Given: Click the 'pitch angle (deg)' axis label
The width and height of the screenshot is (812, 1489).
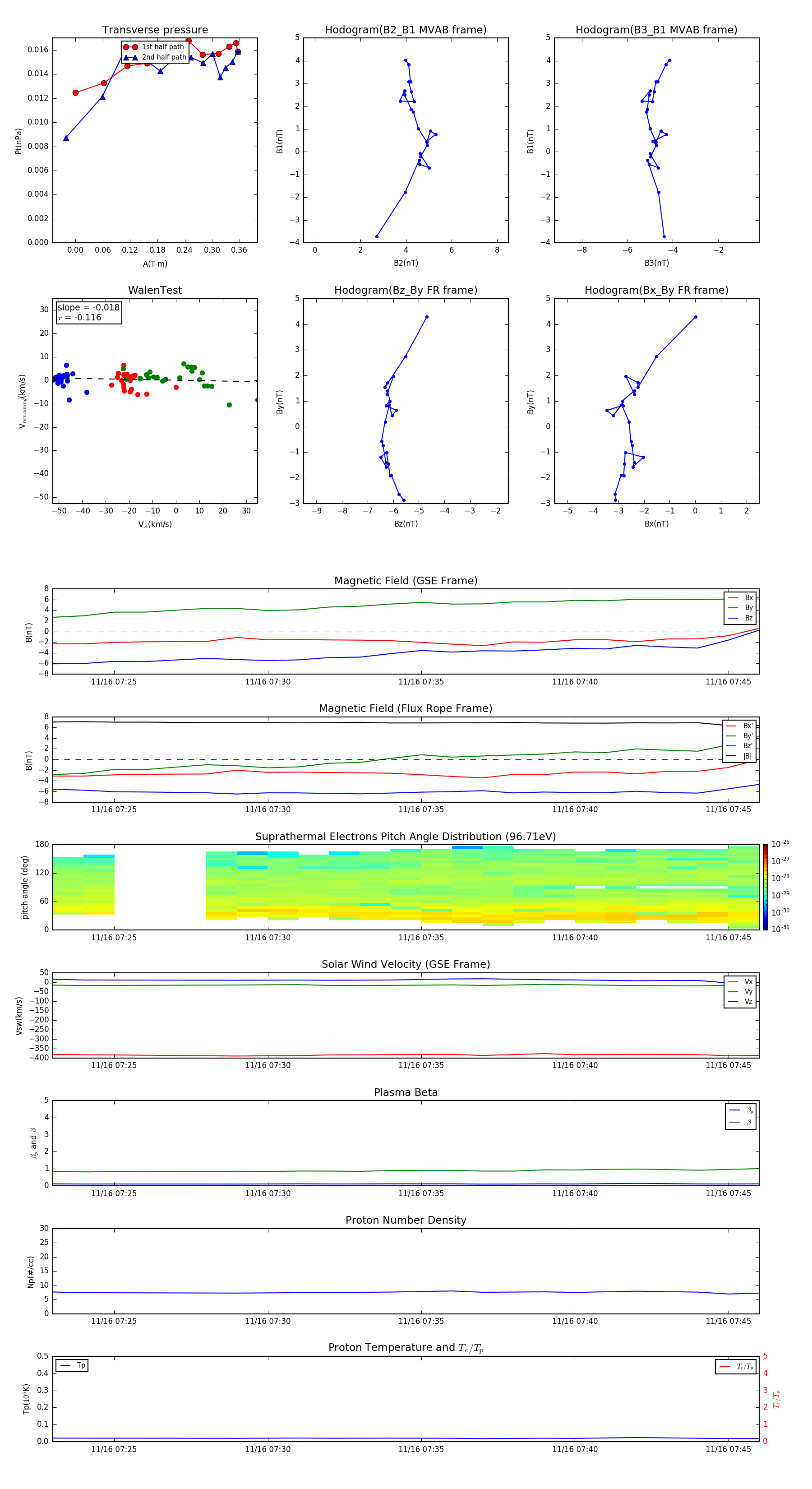Looking at the screenshot, I should tap(25, 887).
